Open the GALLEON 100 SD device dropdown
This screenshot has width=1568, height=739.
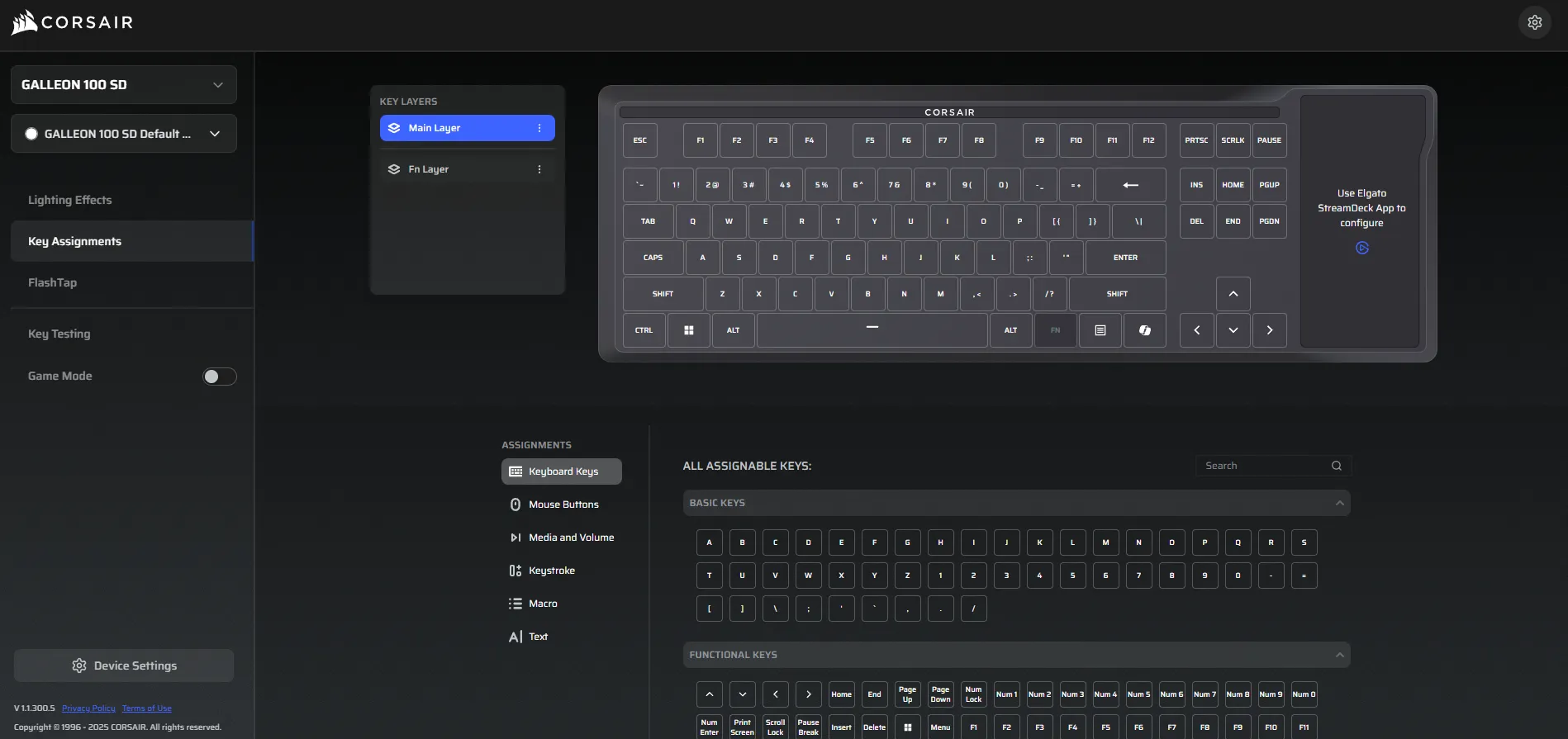[x=124, y=84]
